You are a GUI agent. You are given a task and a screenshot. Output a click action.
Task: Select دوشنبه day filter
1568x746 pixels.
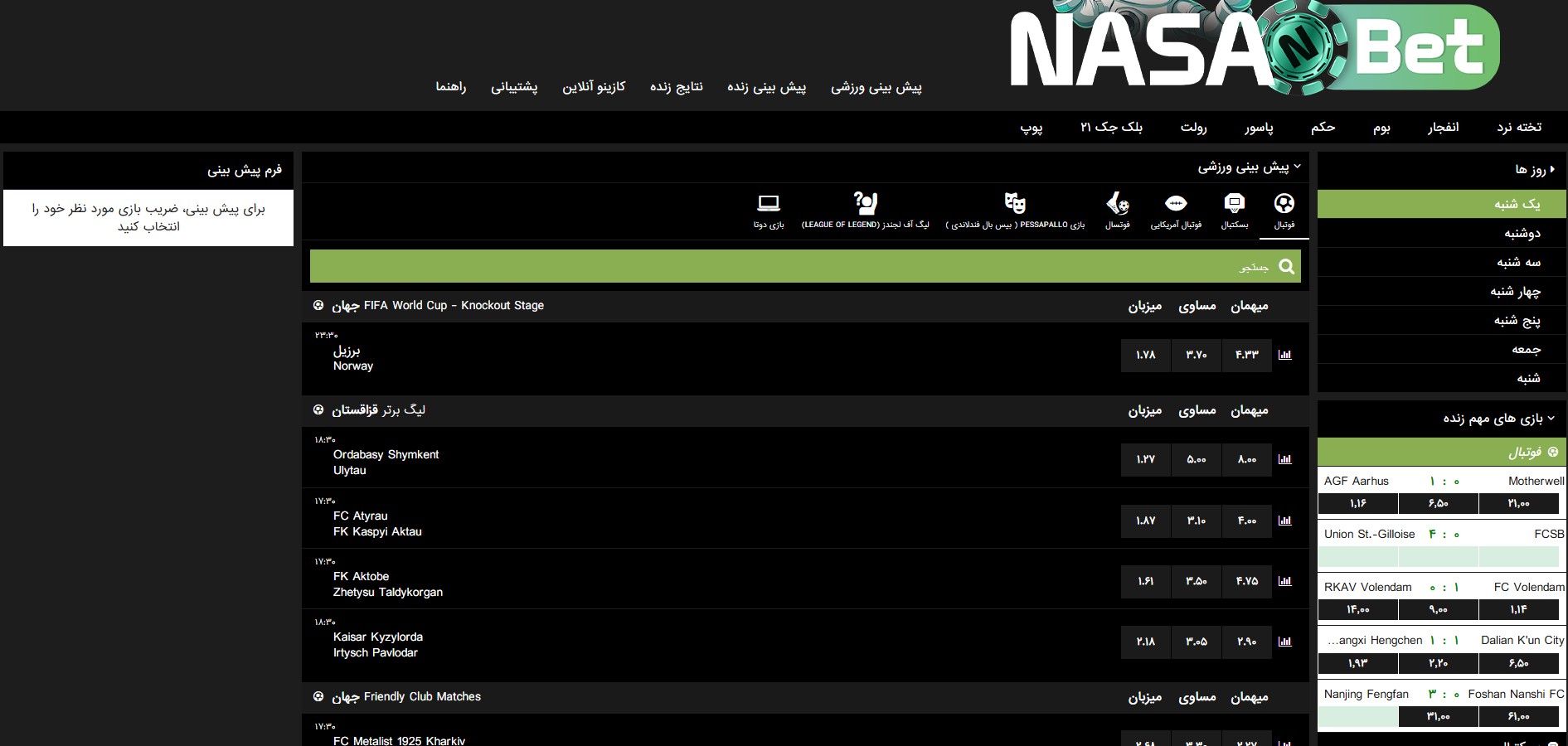point(1441,233)
